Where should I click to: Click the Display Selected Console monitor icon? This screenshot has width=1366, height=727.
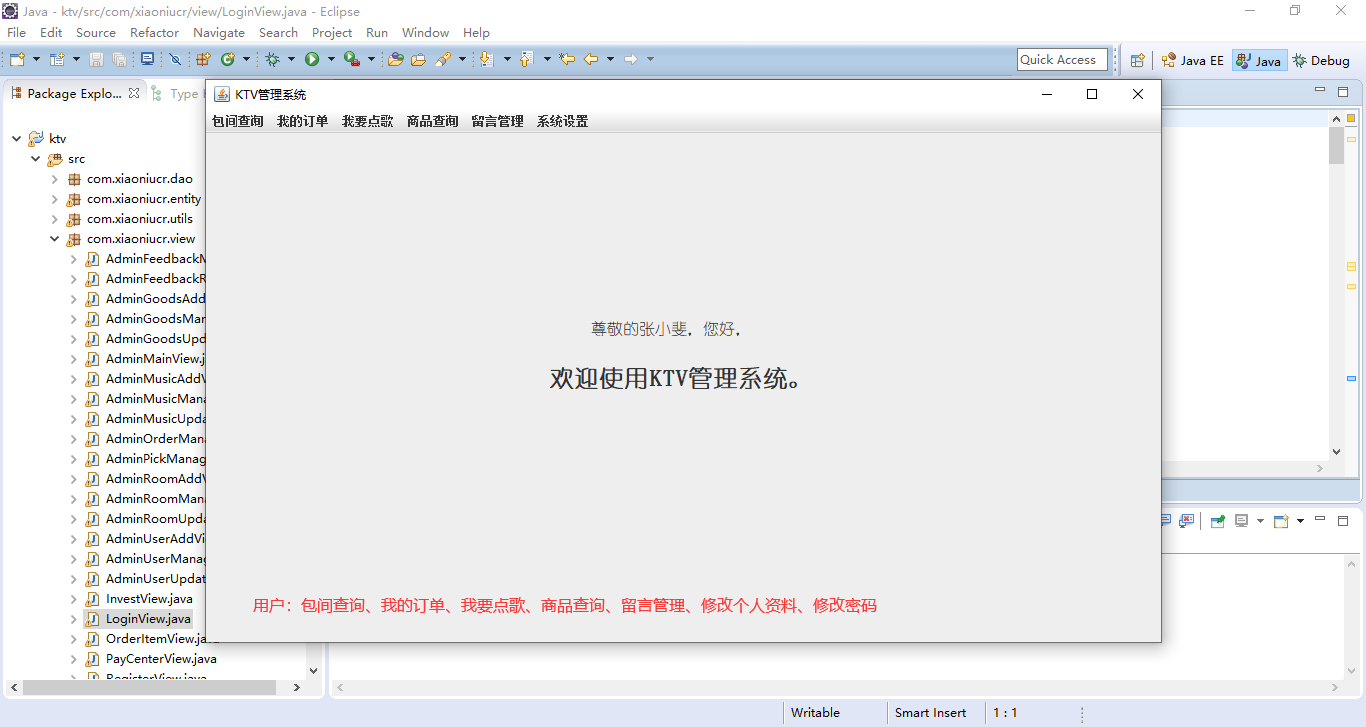(1242, 521)
